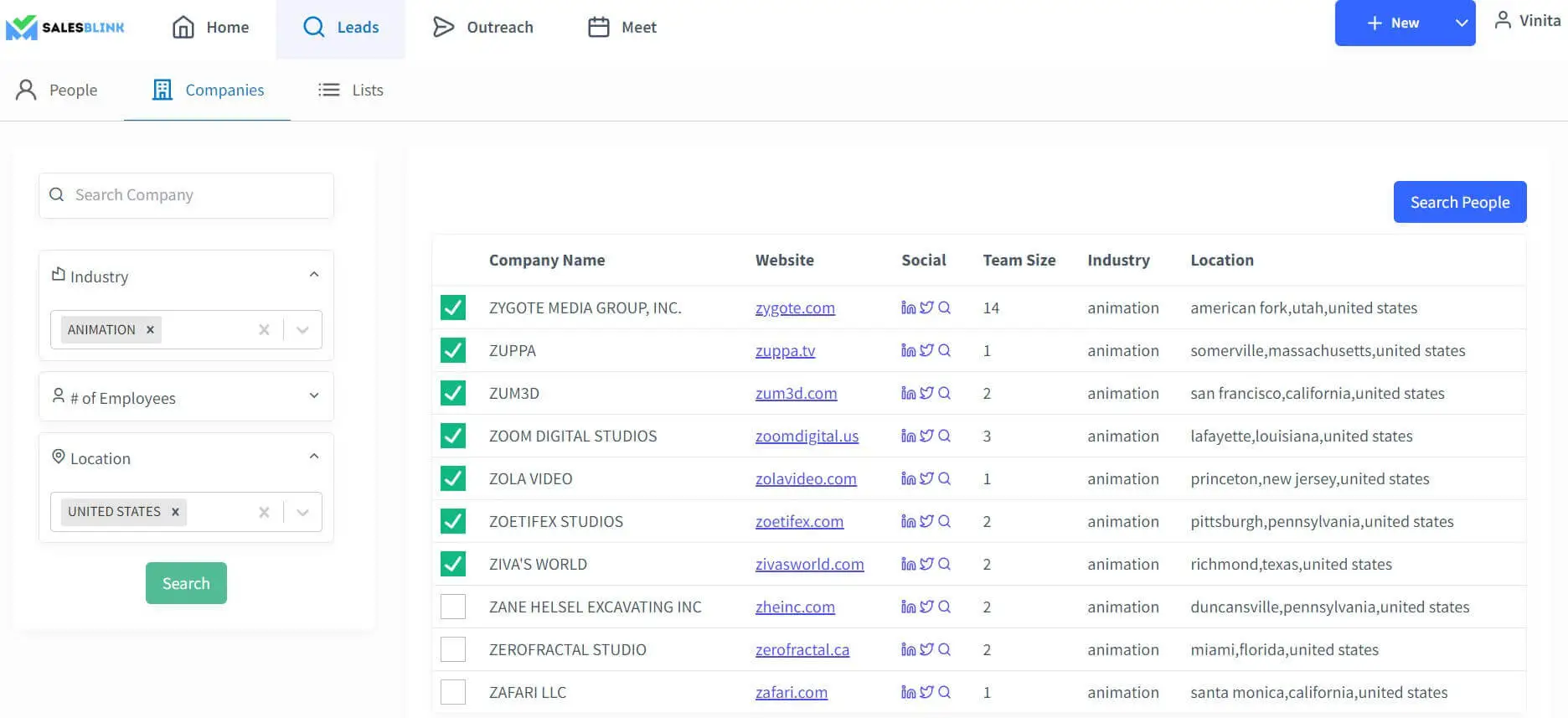This screenshot has height=718, width=1568.
Task: Click search icon in ZYGOTE MEDIA GROUP row
Action: (x=944, y=307)
